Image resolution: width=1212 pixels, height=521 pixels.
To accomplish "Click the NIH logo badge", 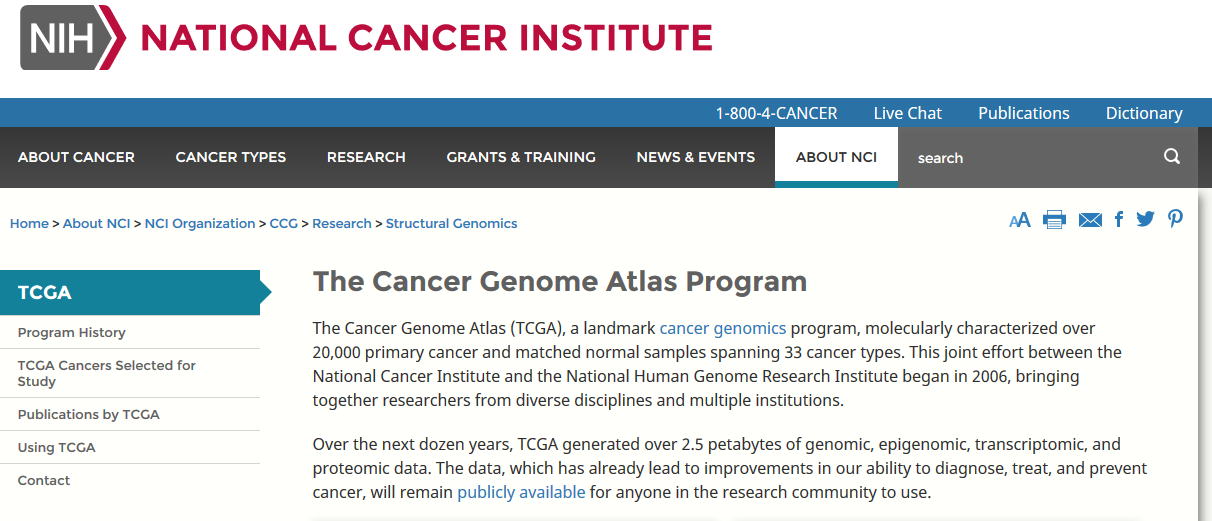I will (73, 38).
